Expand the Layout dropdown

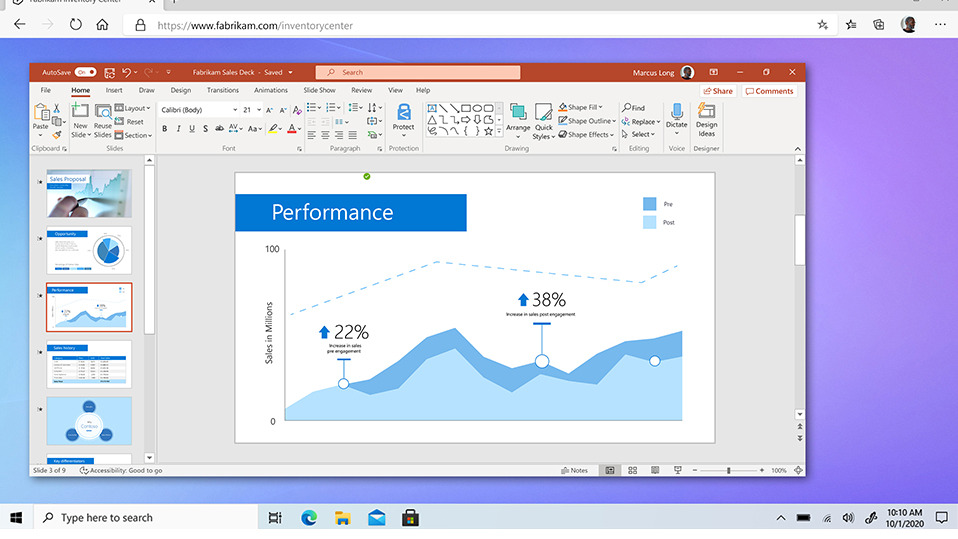133,108
